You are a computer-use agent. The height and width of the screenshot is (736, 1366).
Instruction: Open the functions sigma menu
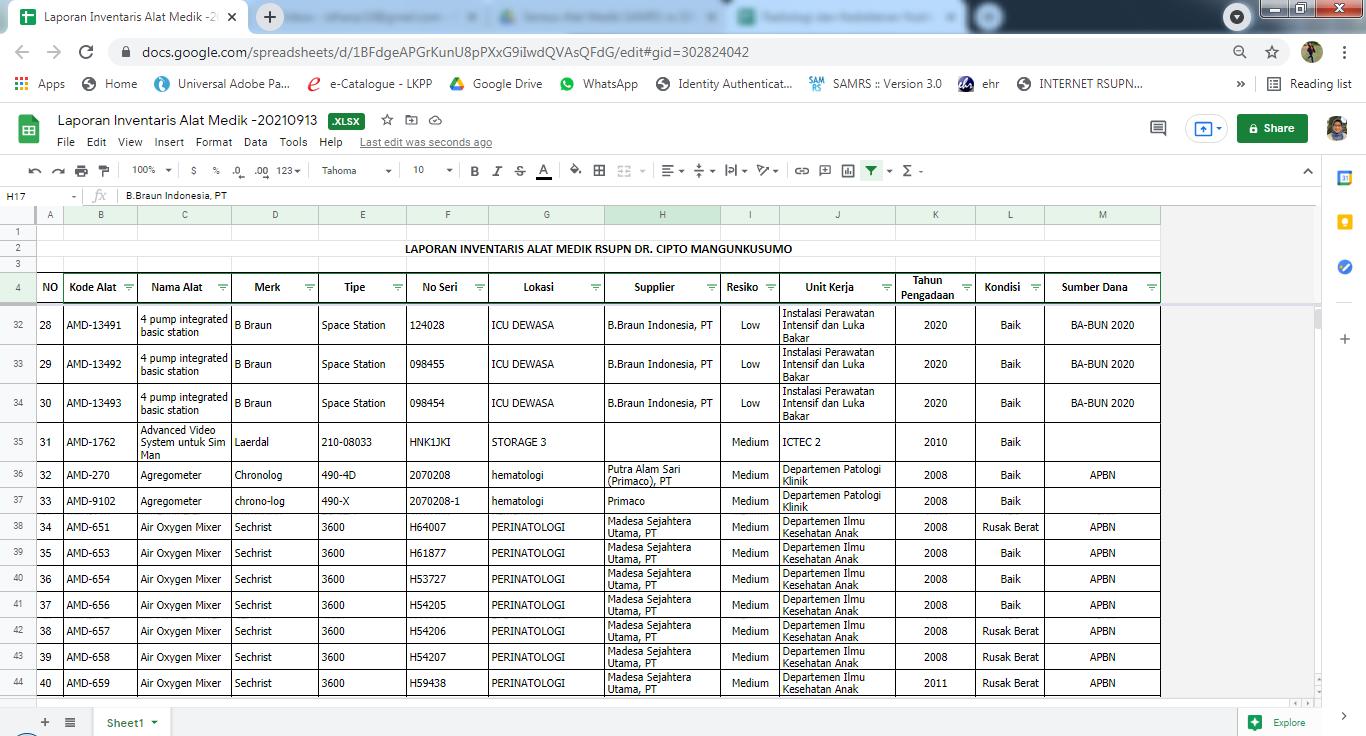coord(912,171)
